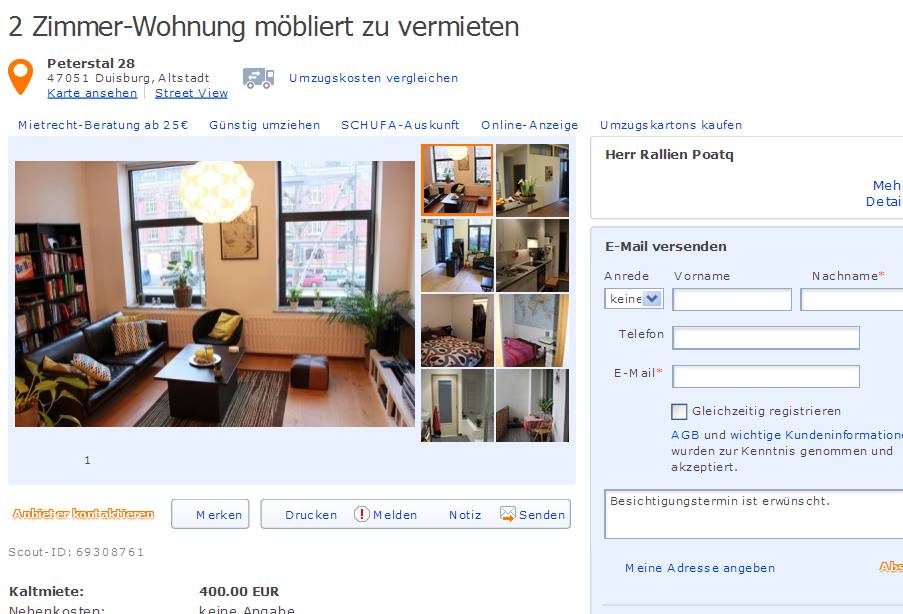This screenshot has height=614, width=903.
Task: Open the Mietrecht-Beratung ab 25€ menu item
Action: 103,125
